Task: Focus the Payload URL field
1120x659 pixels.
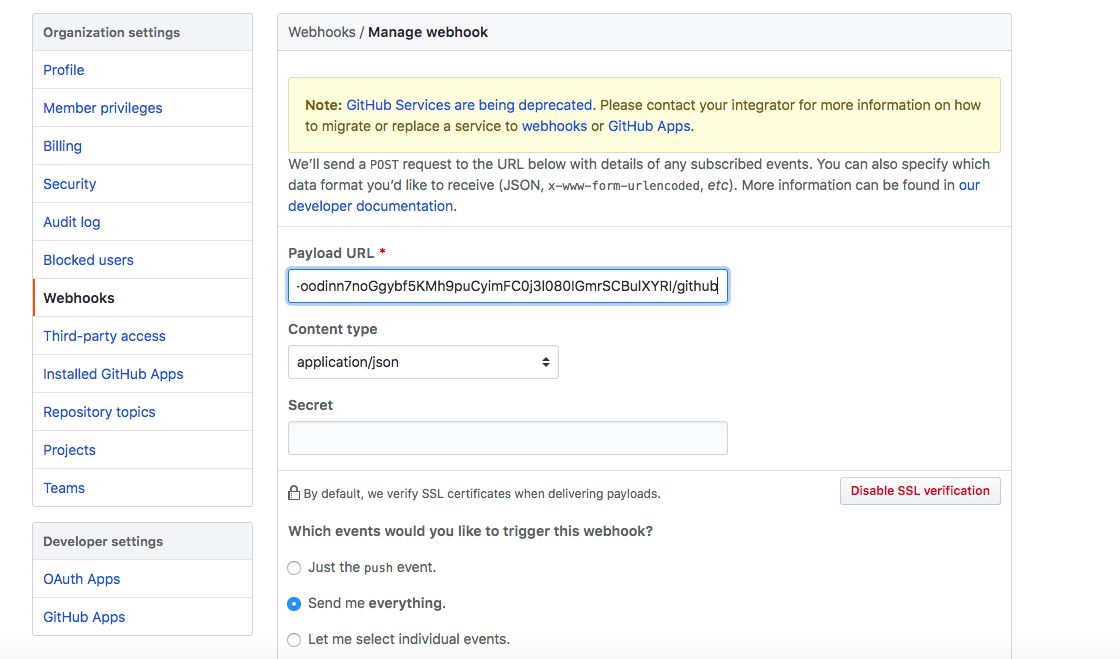Action: [x=508, y=286]
